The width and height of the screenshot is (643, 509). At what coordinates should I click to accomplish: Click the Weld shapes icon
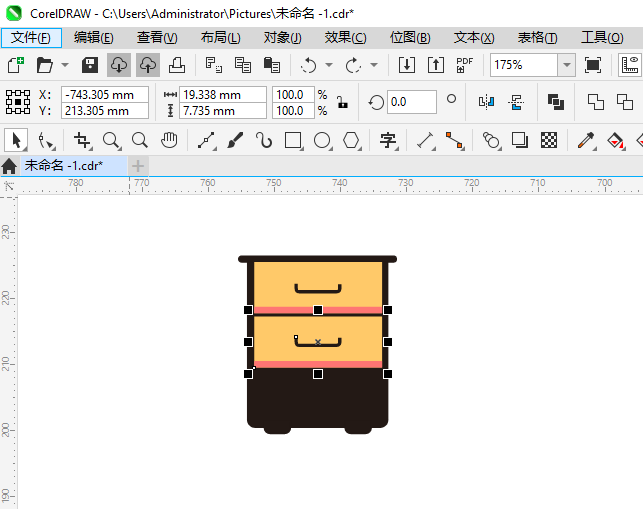point(595,102)
